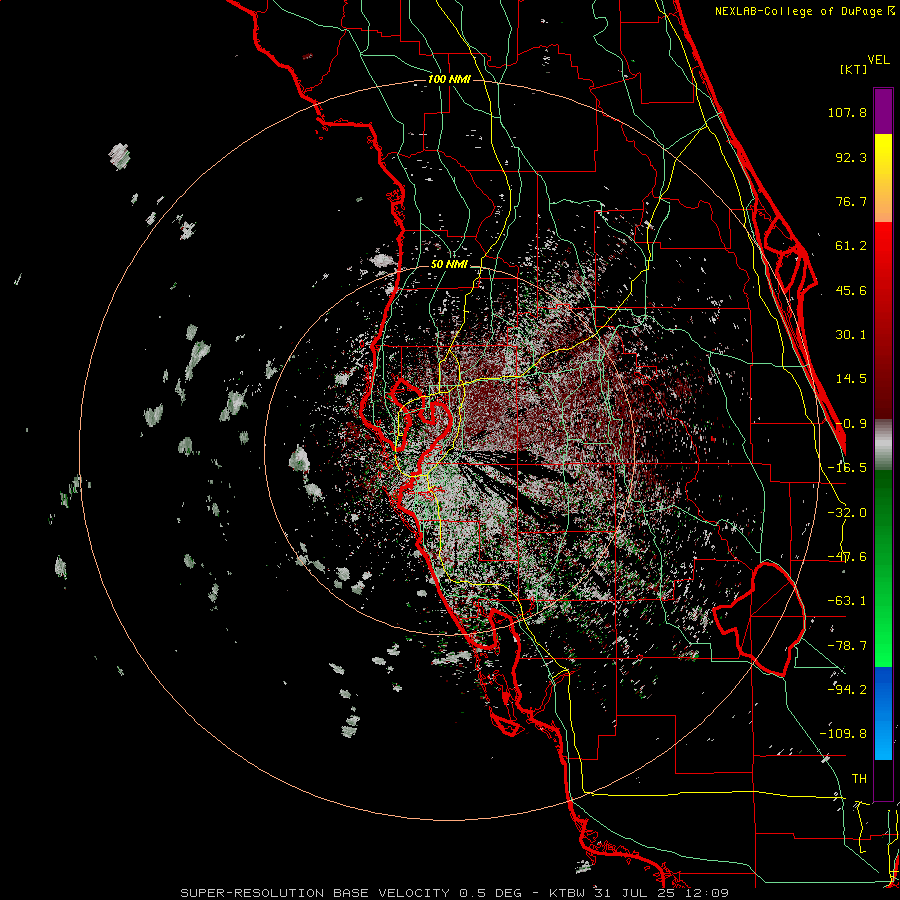Viewport: 900px width, 900px height.
Task: Choose the -78.7 scale value
Action: coord(847,646)
